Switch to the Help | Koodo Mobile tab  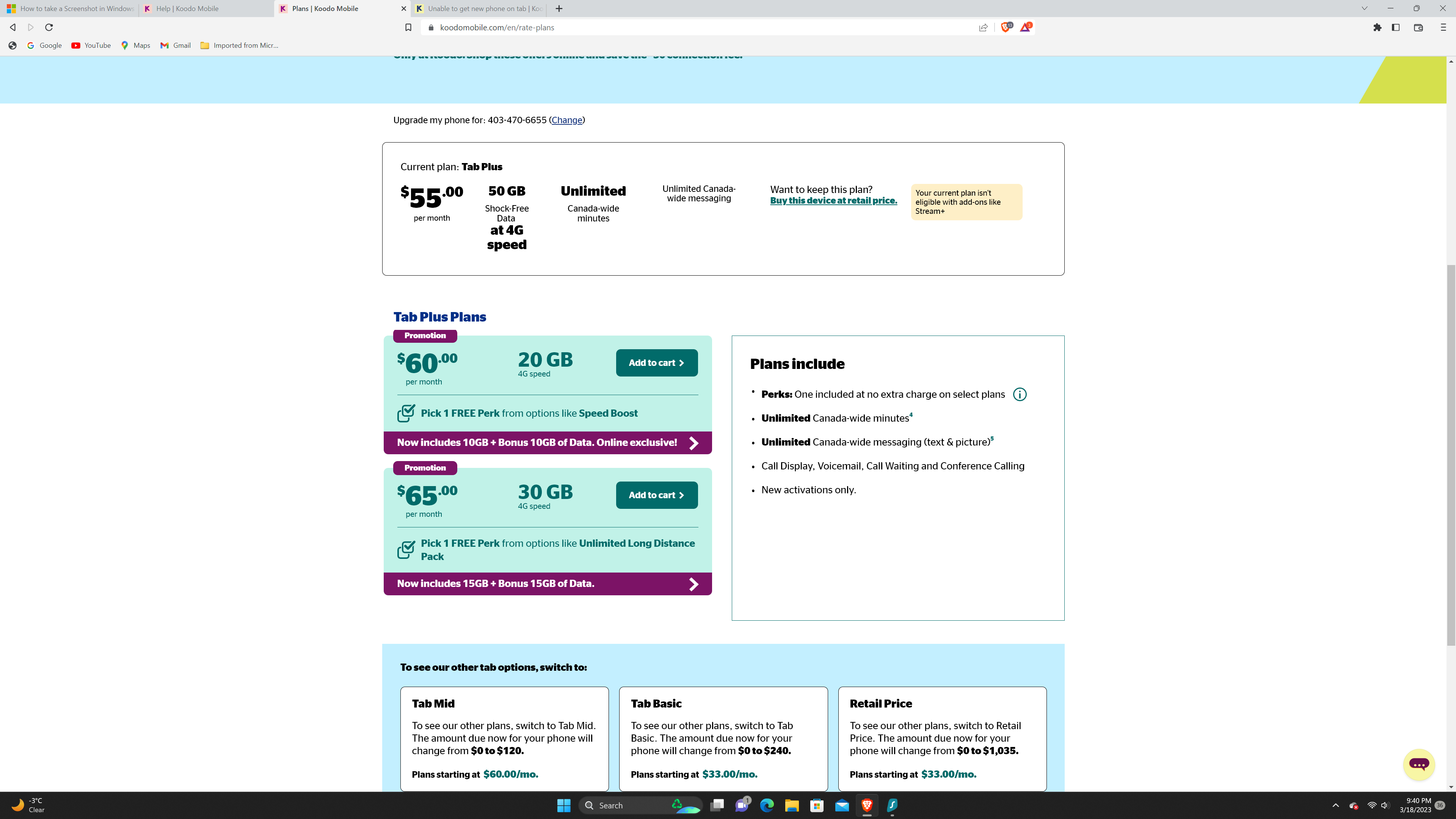[207, 8]
